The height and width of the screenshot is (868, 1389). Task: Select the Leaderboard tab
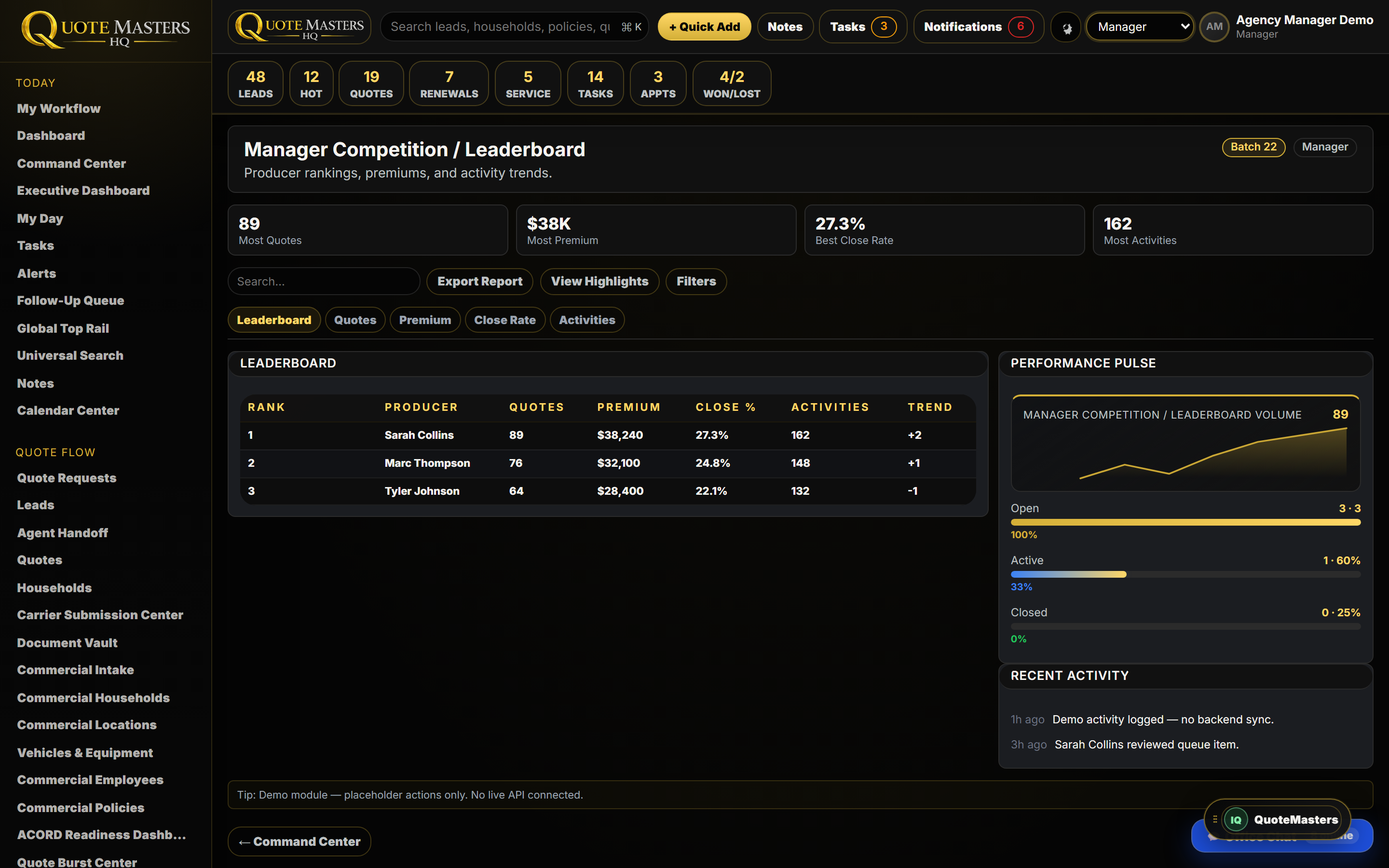[274, 320]
